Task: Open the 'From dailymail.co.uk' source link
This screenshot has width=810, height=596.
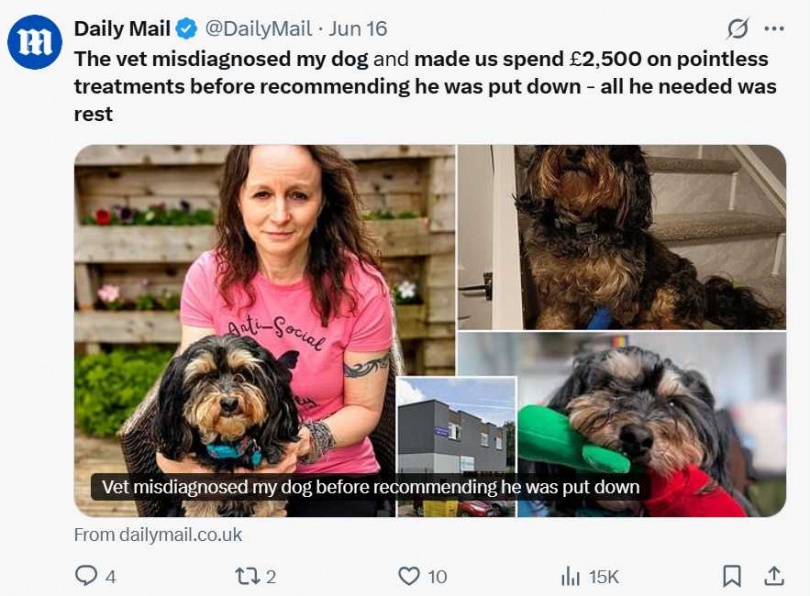Action: click(158, 535)
